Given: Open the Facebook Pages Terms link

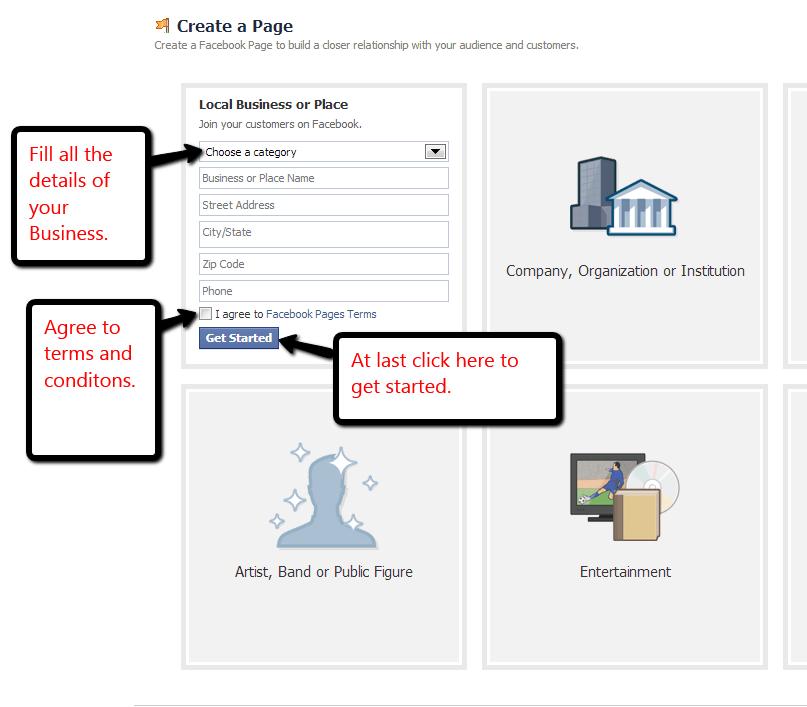Looking at the screenshot, I should point(321,314).
